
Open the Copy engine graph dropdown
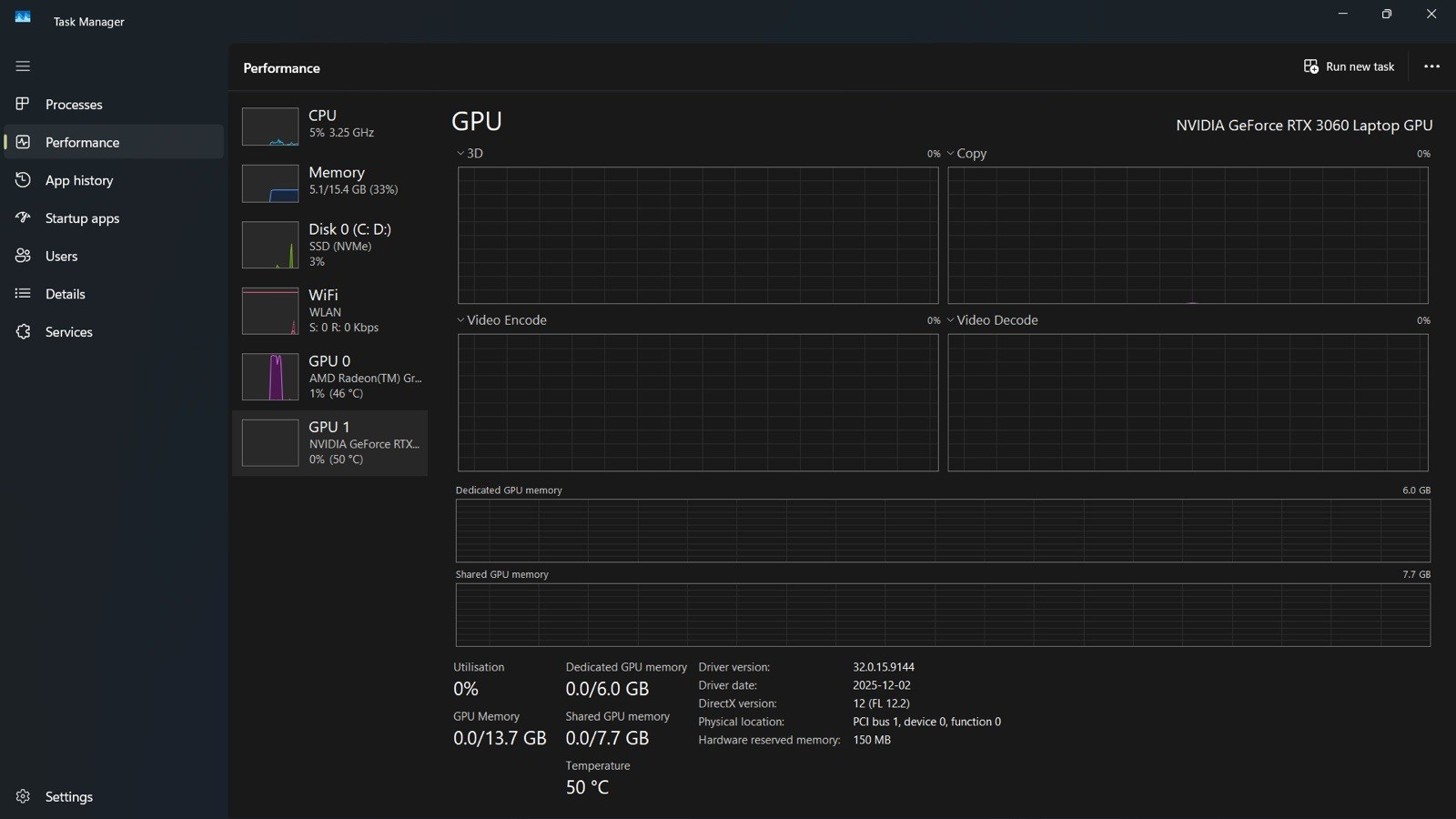coord(966,154)
